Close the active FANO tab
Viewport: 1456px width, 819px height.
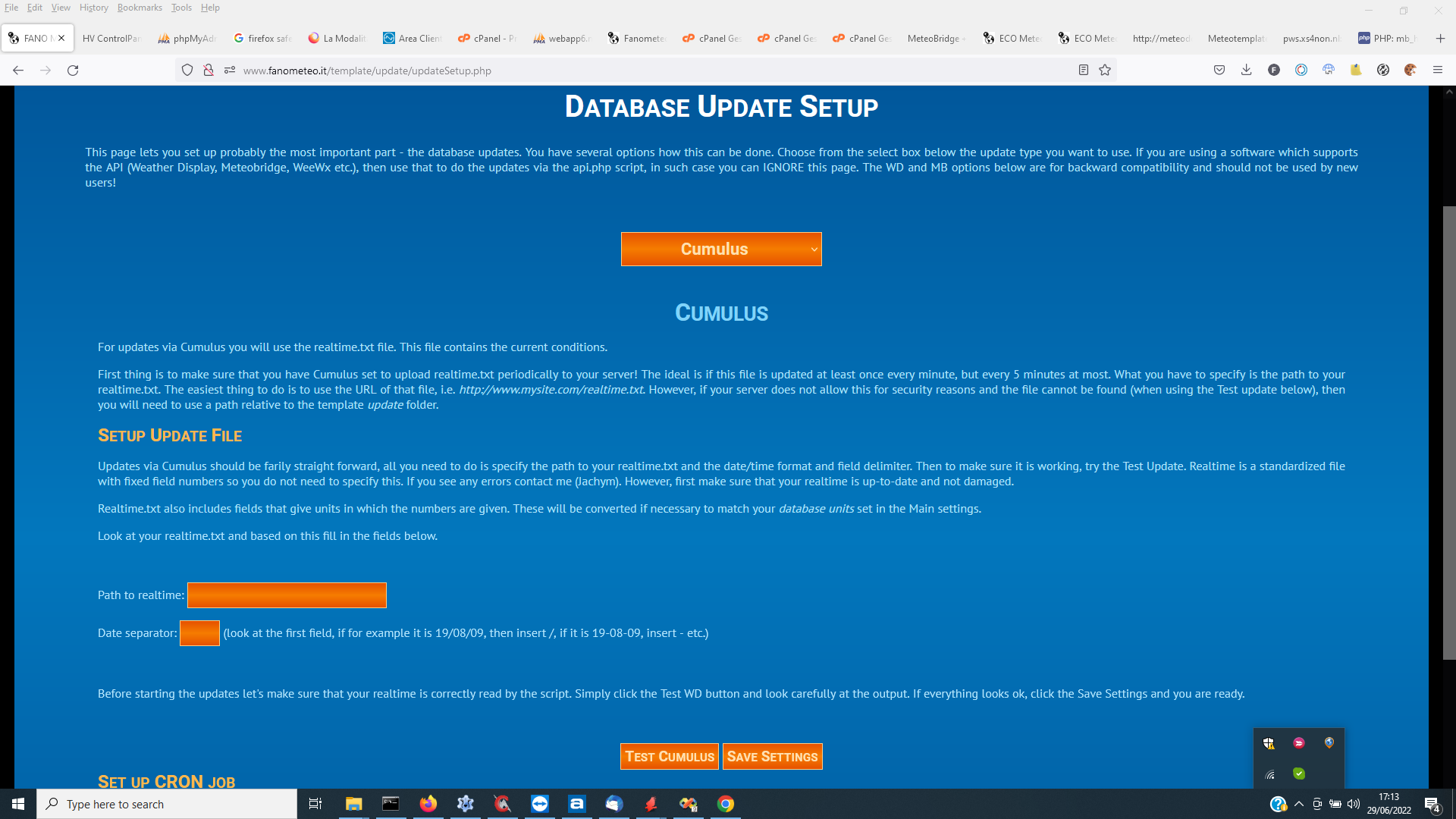pyautogui.click(x=61, y=38)
